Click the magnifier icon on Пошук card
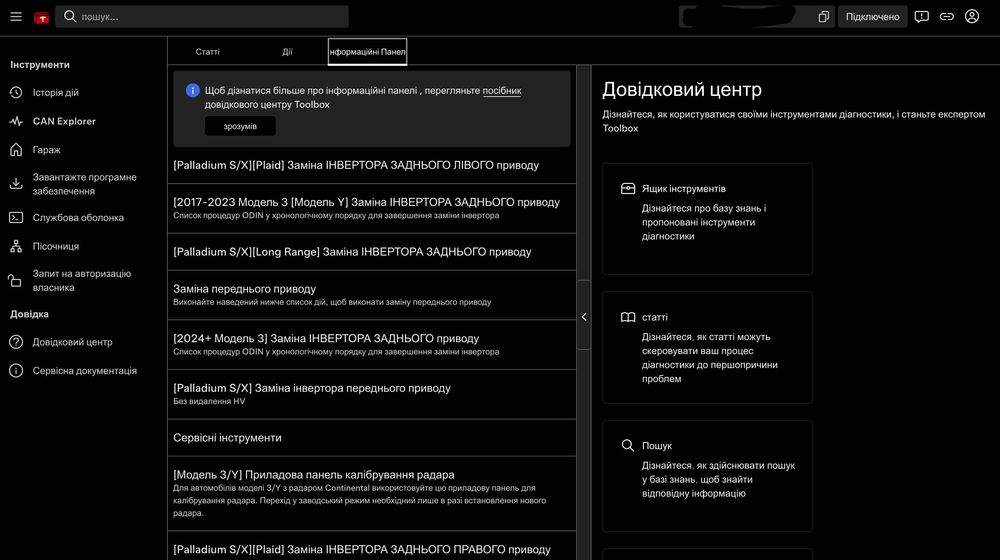 click(628, 445)
